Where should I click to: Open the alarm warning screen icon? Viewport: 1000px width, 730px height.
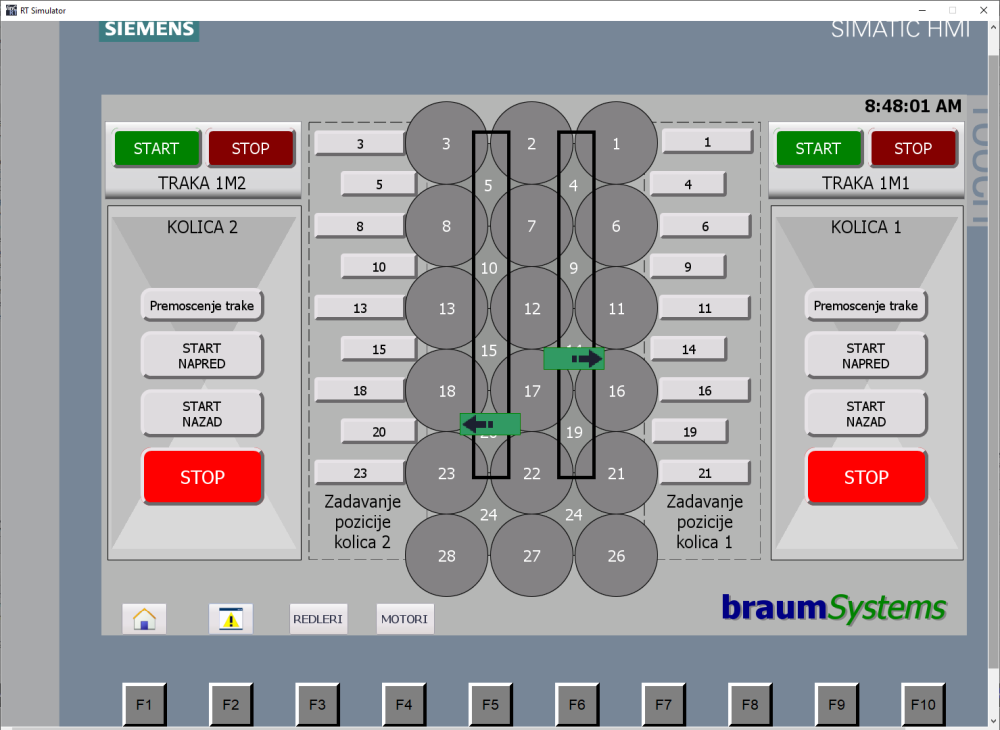tap(231, 619)
